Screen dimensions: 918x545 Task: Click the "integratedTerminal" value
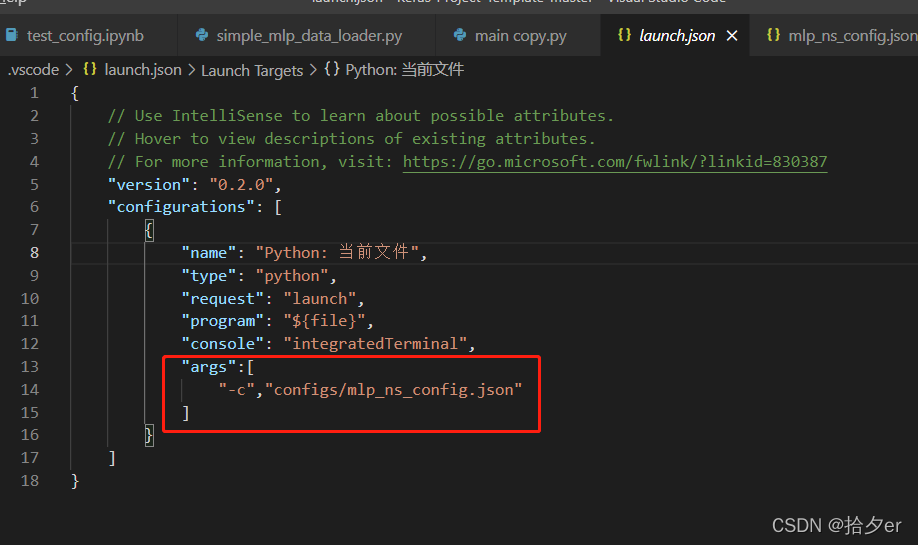[375, 344]
